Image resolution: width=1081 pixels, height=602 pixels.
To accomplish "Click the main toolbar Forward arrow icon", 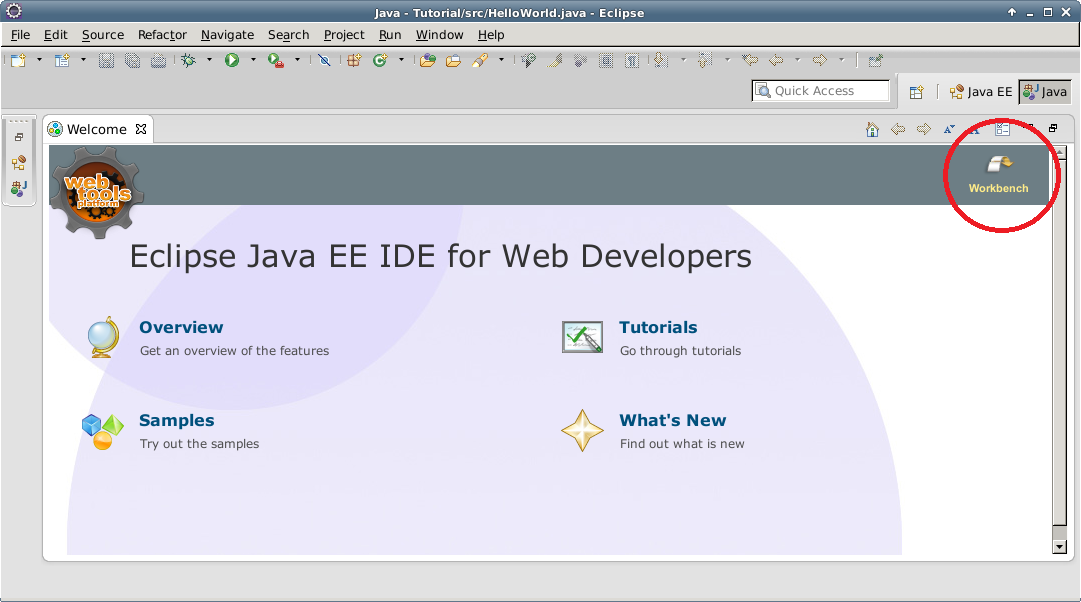I will click(820, 61).
